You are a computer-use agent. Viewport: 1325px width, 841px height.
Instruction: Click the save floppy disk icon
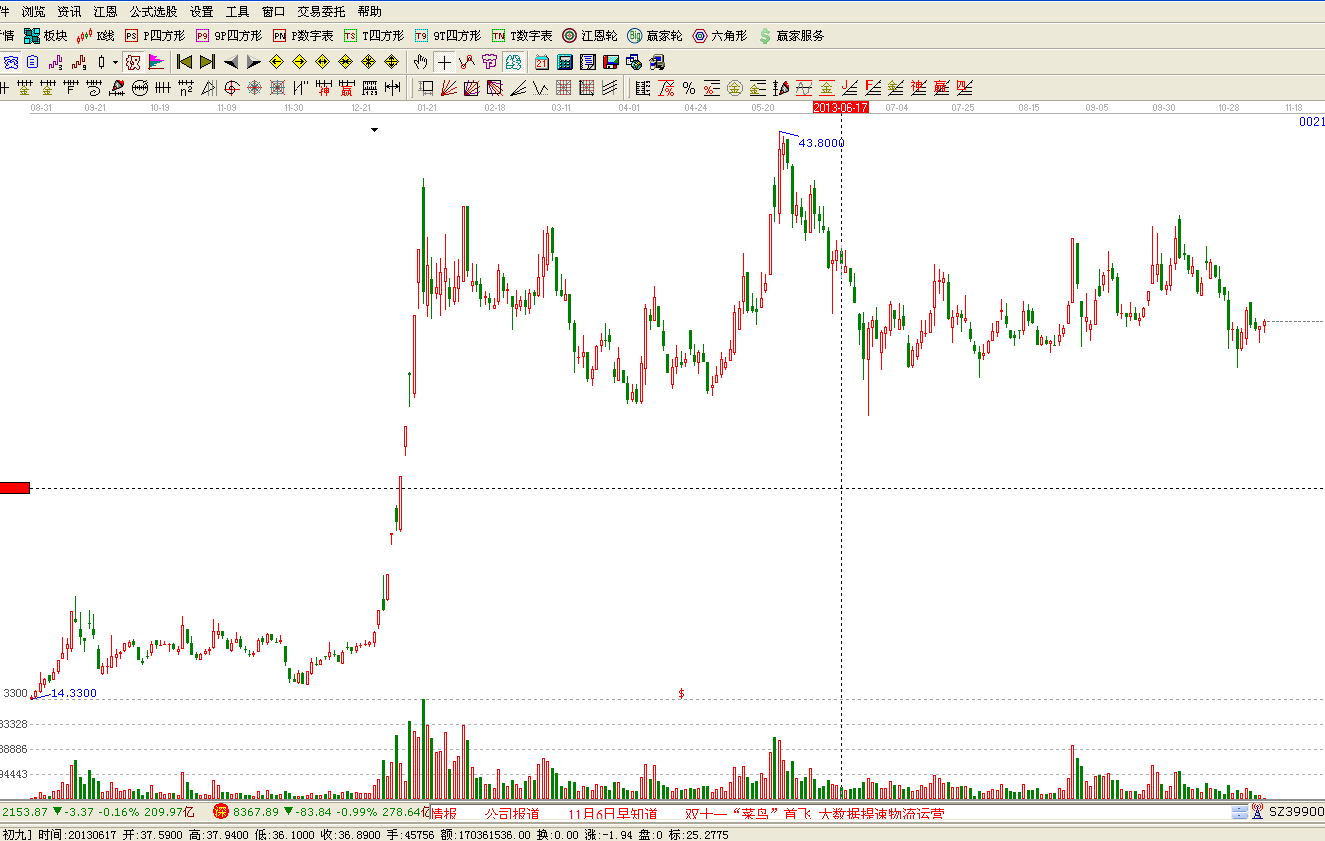[610, 62]
